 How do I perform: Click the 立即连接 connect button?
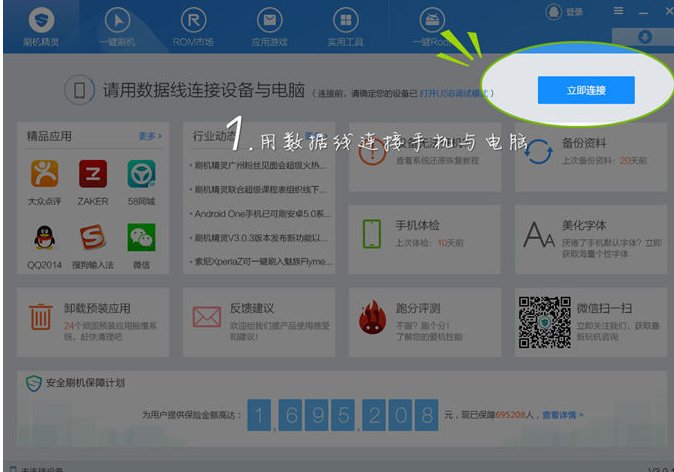(x=586, y=90)
